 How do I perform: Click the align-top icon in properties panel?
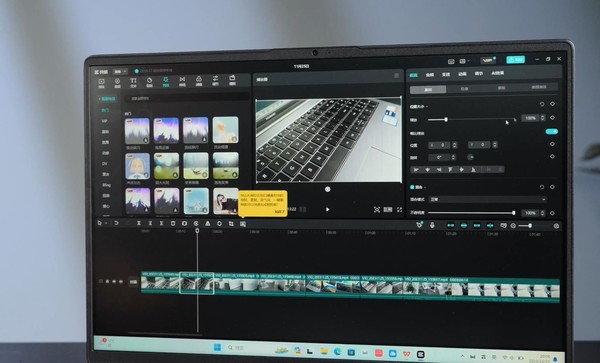(450, 169)
